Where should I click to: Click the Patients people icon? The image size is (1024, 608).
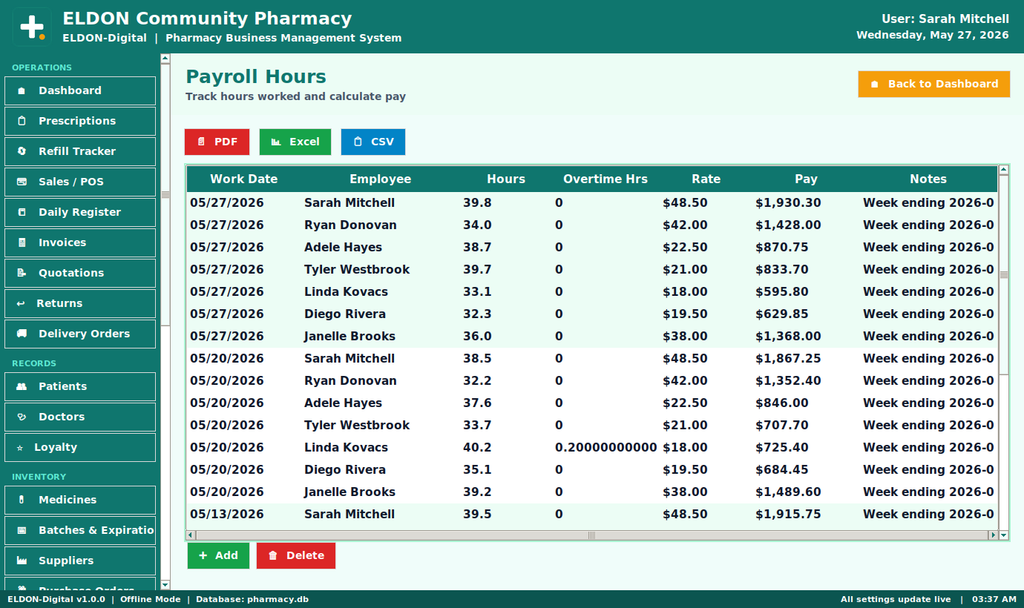pos(22,387)
